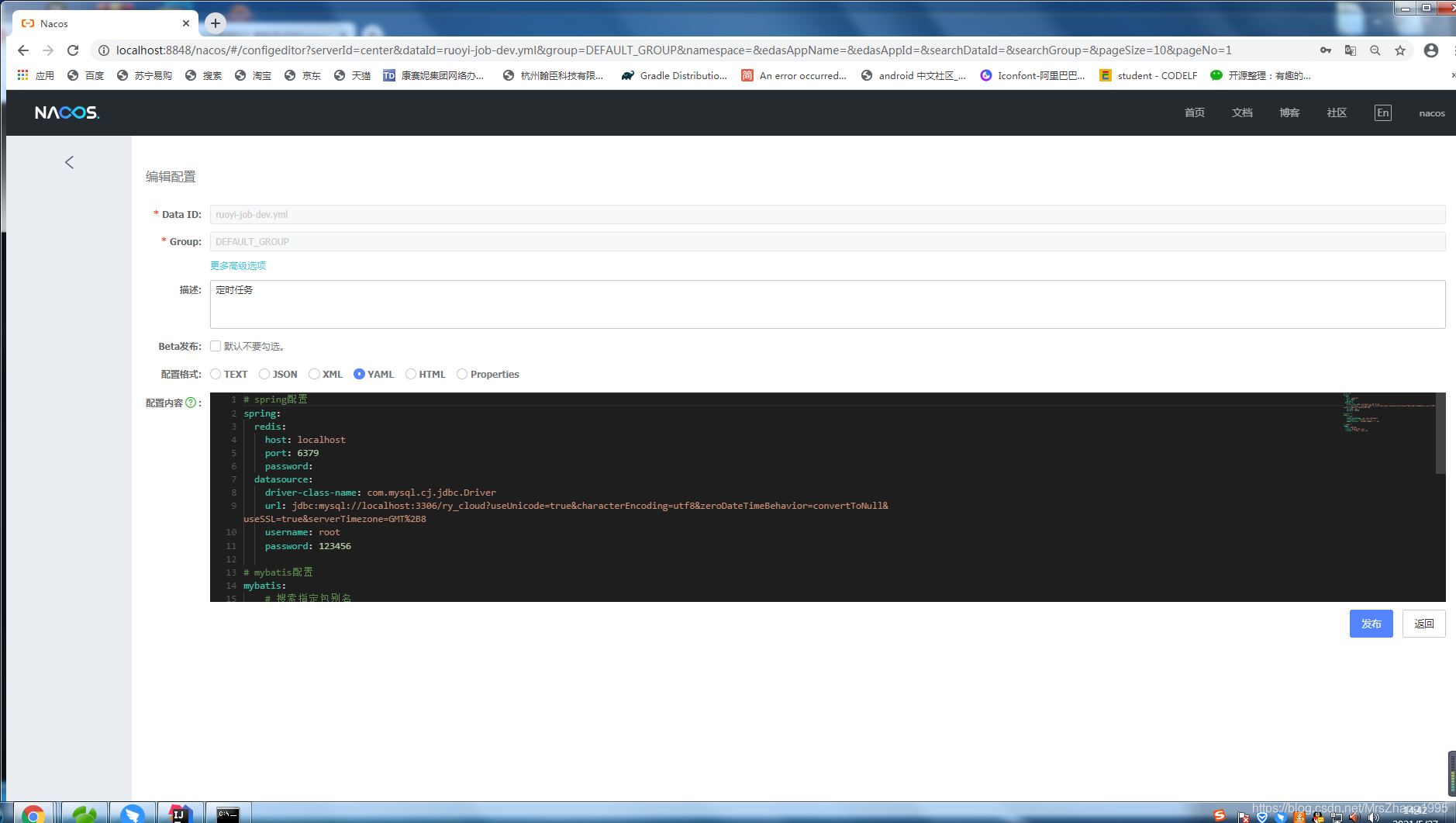Close the Nacos browser tab

click(x=186, y=23)
